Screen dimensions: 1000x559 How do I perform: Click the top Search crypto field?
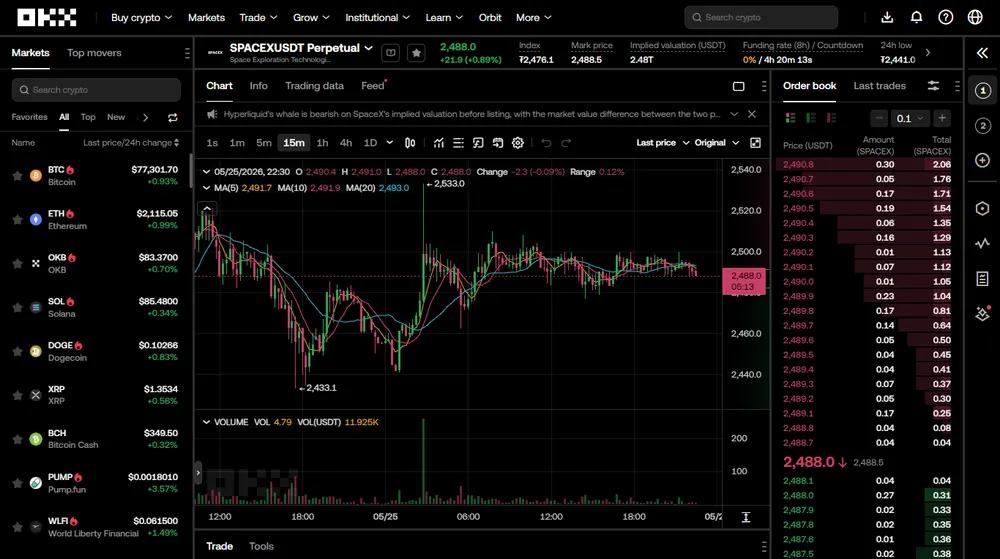(761, 18)
